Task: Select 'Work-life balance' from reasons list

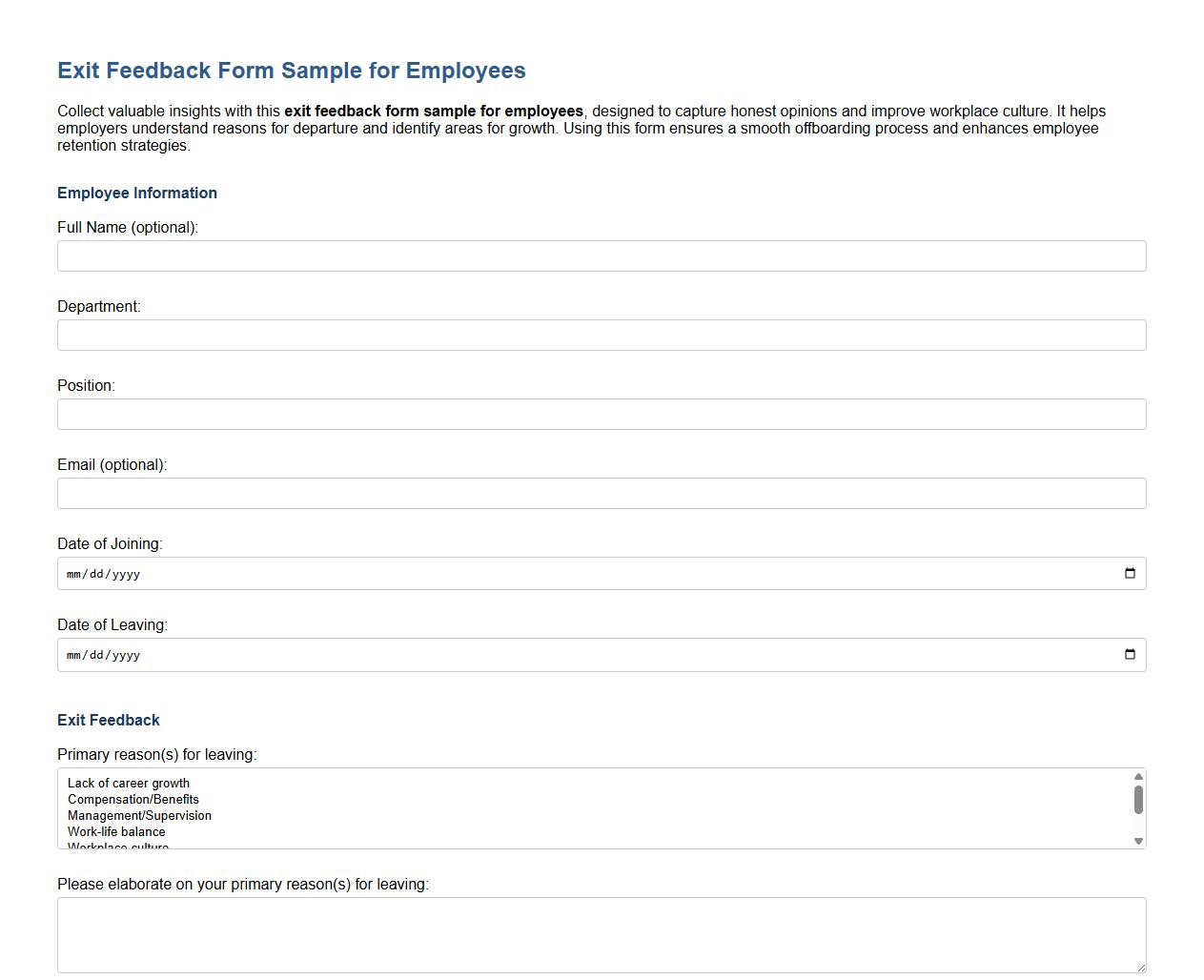Action: point(115,831)
